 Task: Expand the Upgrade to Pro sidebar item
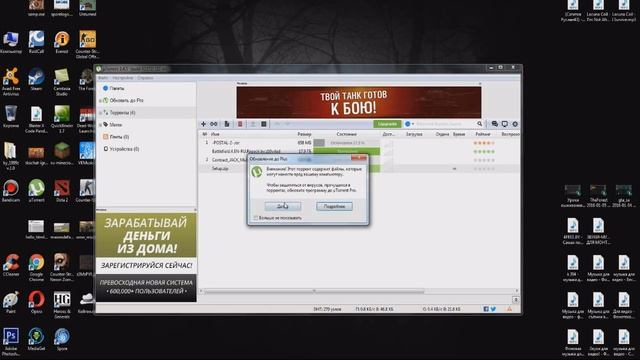coord(100,100)
